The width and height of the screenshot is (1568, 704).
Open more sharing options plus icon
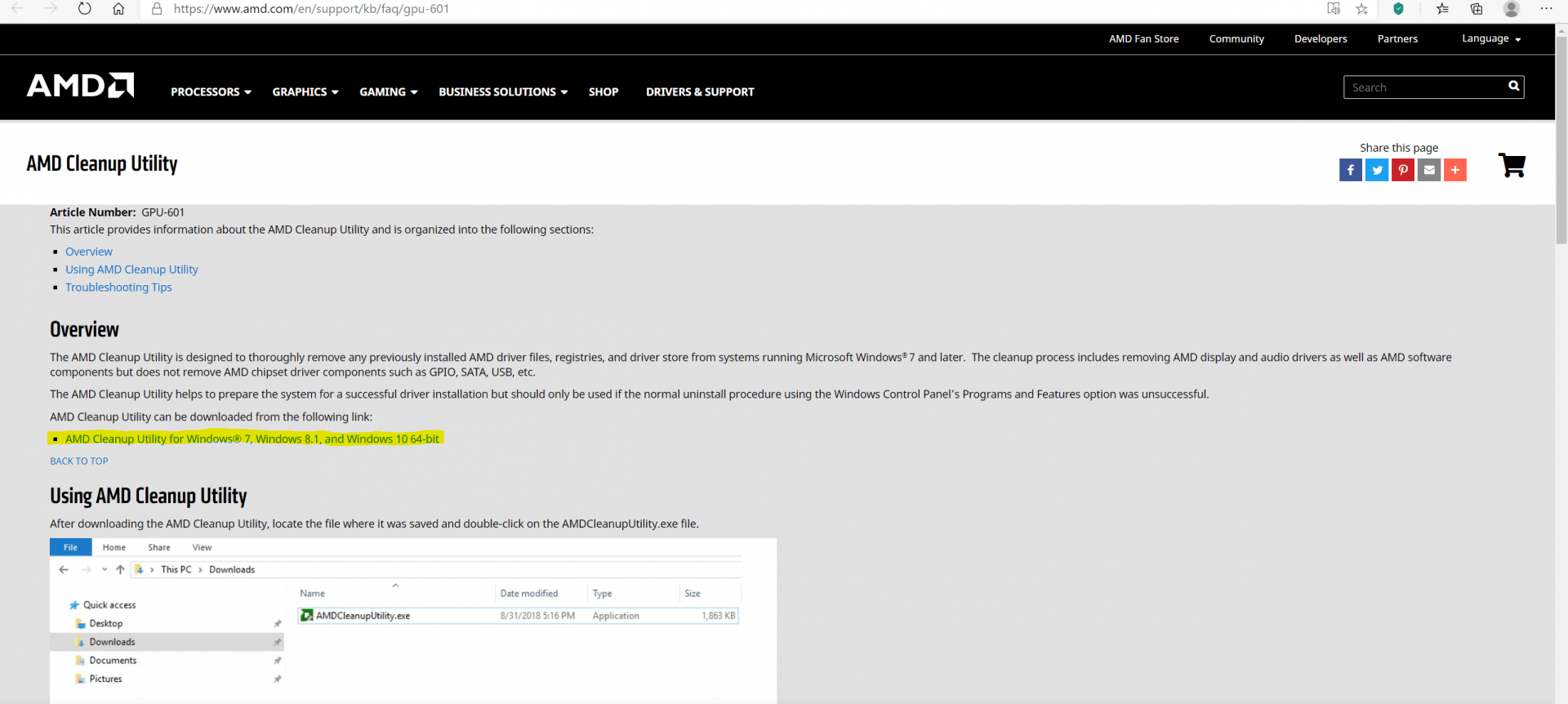[x=1455, y=170]
